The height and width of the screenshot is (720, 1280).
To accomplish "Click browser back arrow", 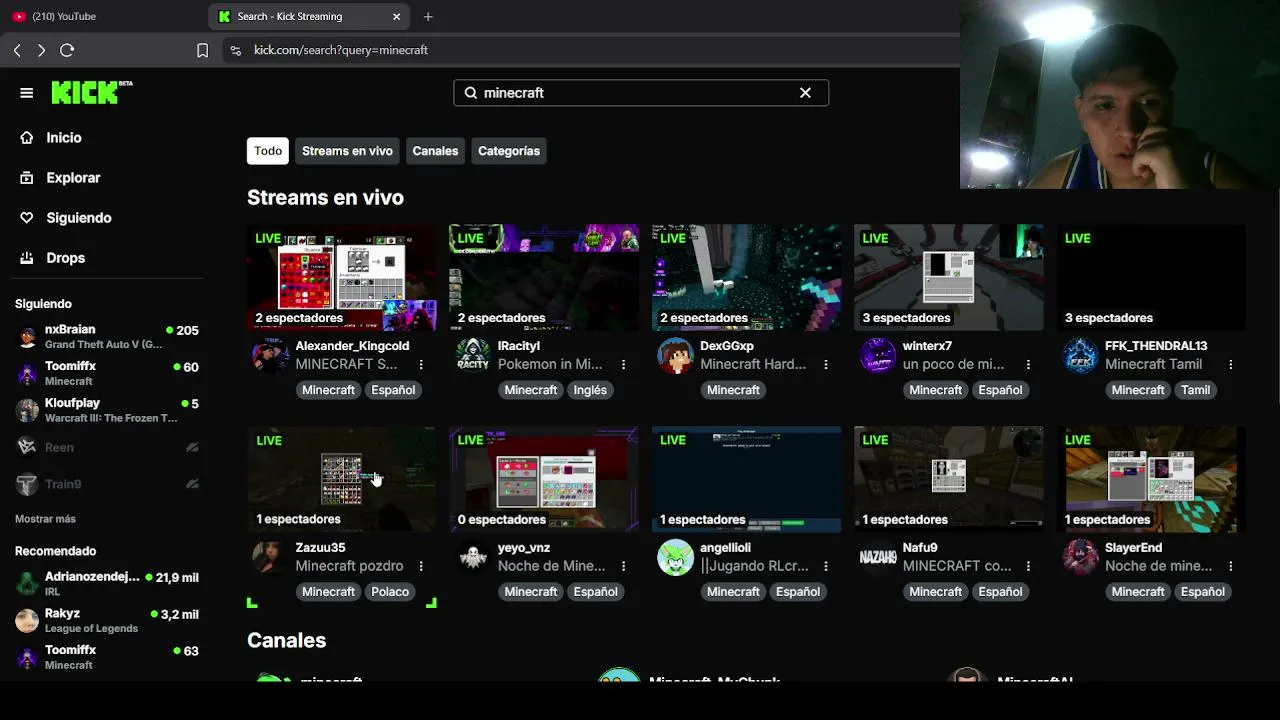I will coord(17,50).
